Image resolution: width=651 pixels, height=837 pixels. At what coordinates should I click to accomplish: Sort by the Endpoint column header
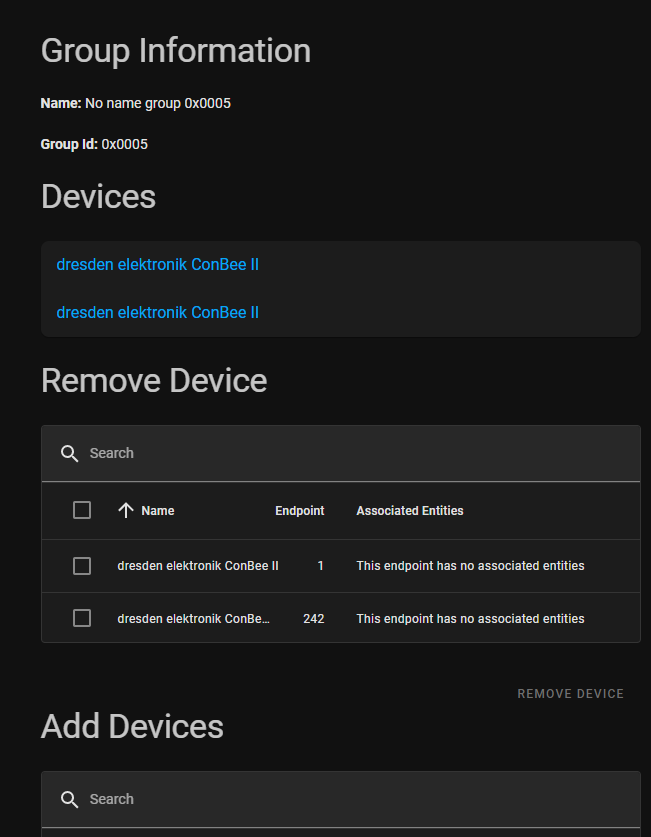pyautogui.click(x=299, y=511)
